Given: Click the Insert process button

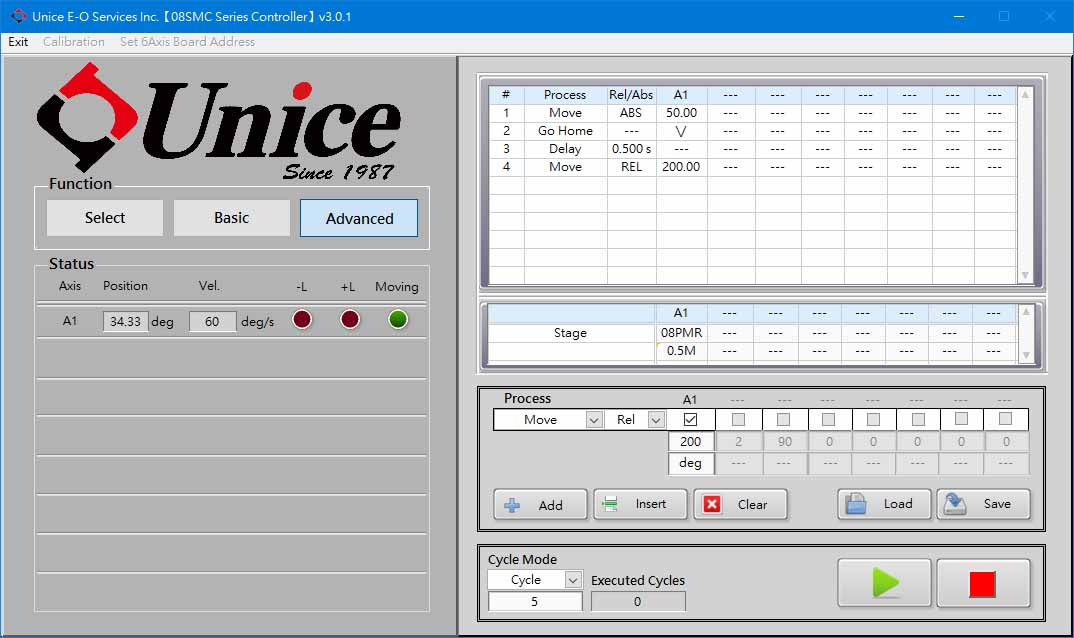Looking at the screenshot, I should pos(640,504).
